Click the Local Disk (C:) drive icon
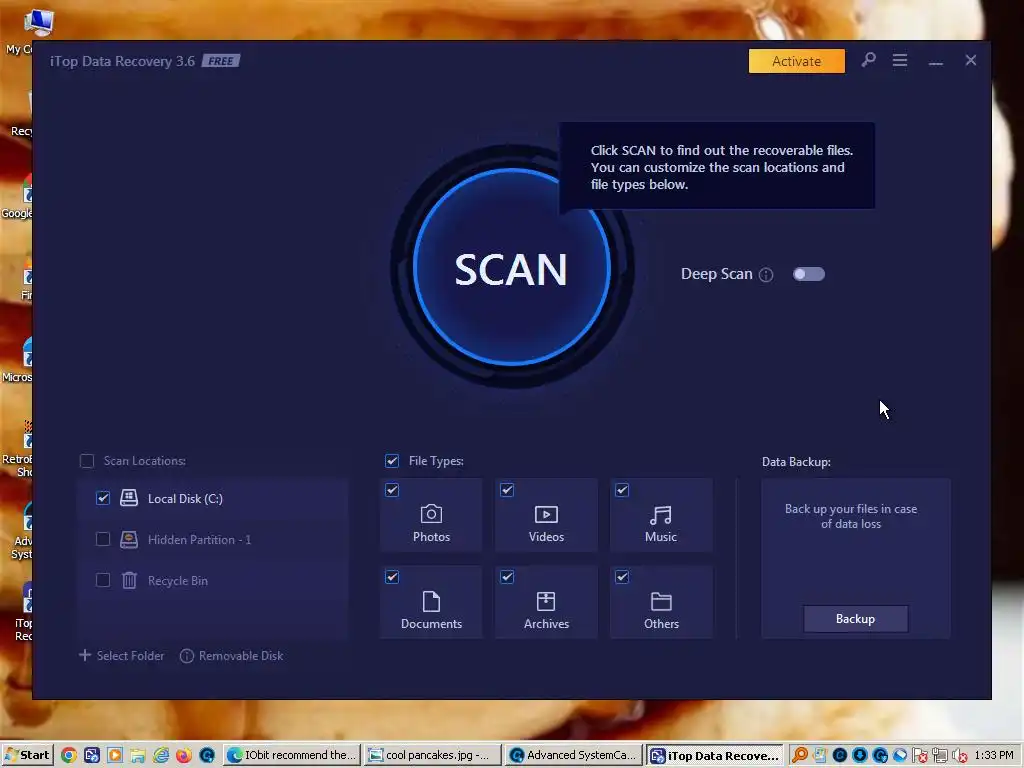The width and height of the screenshot is (1024, 768). pyautogui.click(x=129, y=498)
